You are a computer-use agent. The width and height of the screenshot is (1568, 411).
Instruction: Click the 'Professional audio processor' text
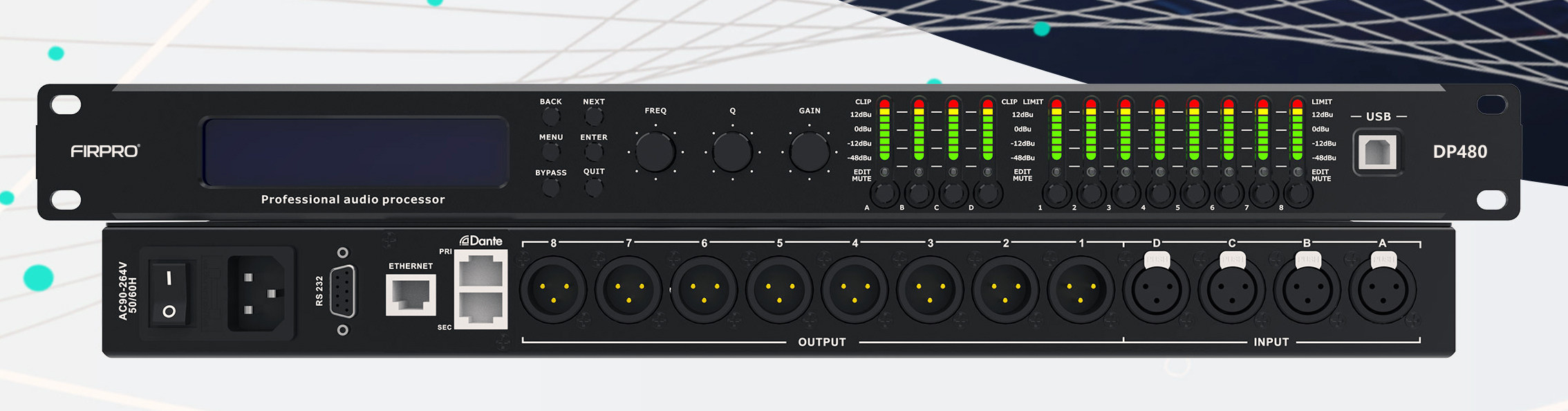tap(353, 199)
